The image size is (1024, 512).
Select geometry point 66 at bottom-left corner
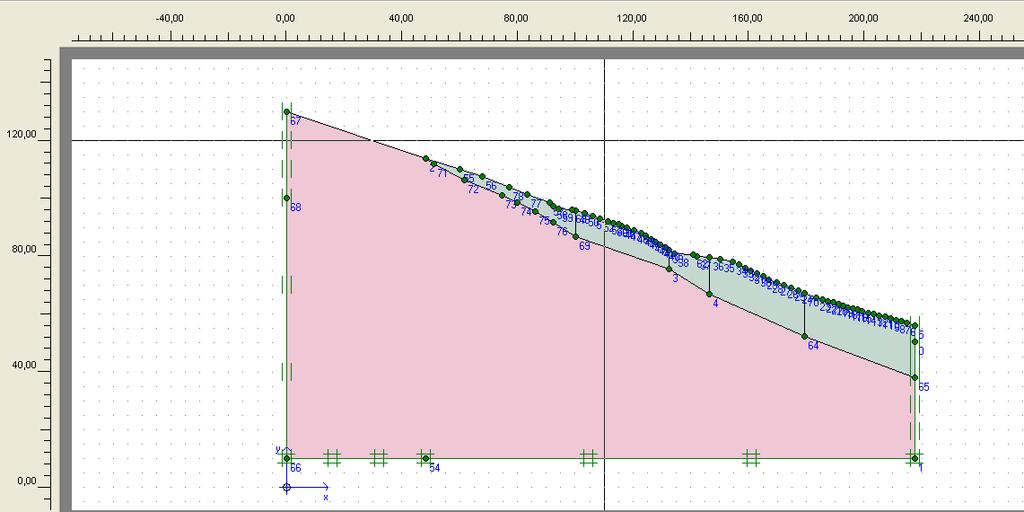tap(287, 458)
